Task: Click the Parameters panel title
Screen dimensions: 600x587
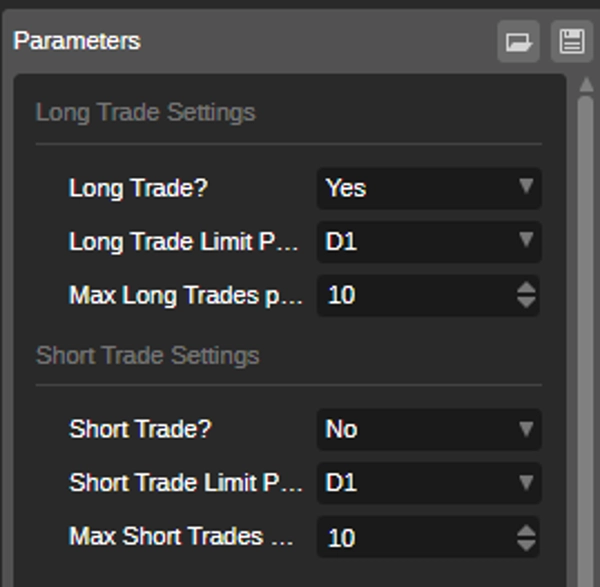Action: pyautogui.click(x=77, y=41)
